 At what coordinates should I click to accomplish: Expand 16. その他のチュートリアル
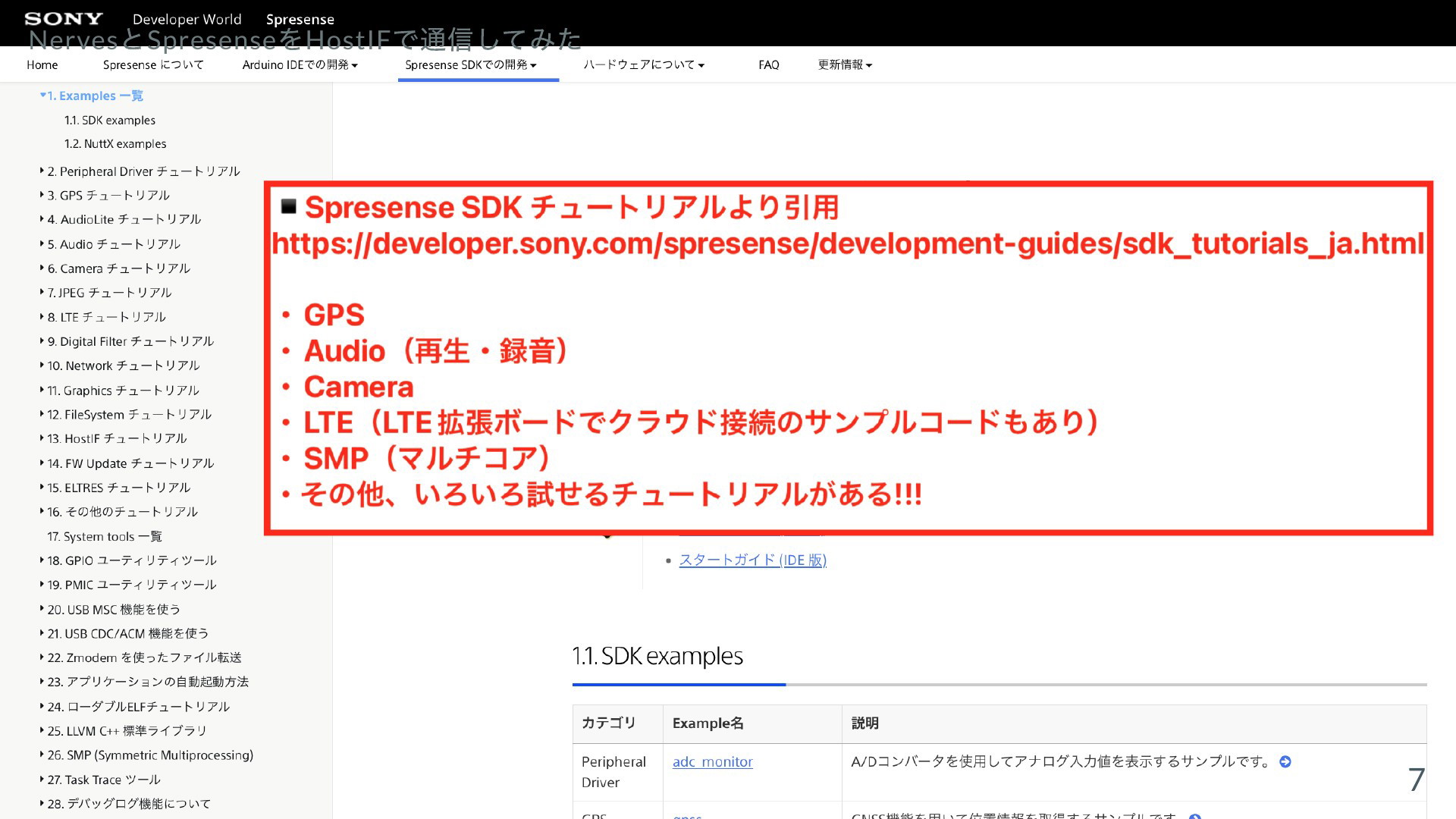tap(119, 512)
